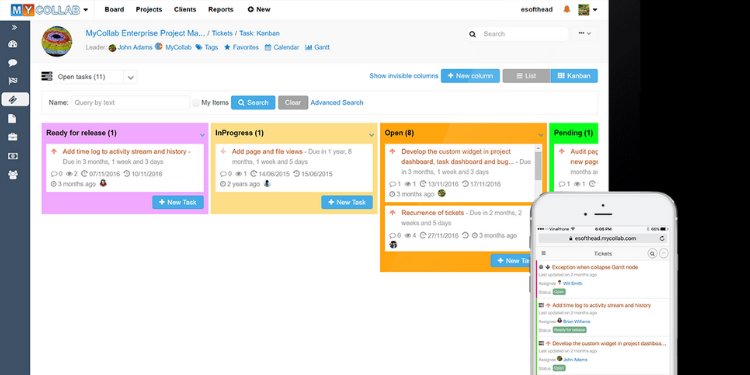
Task: Click phone Tickets search icon
Action: click(652, 254)
